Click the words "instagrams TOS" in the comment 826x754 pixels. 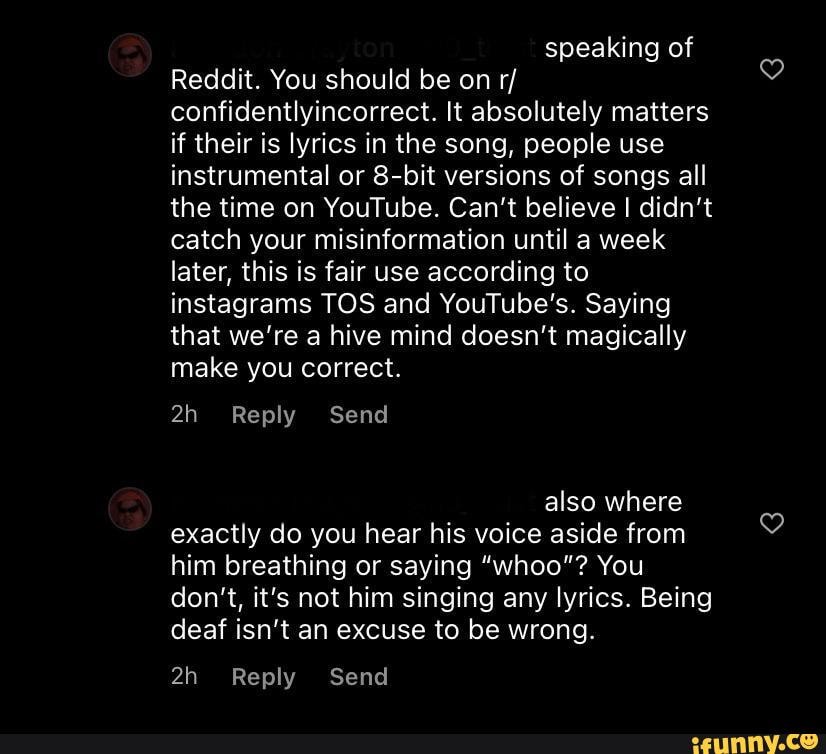click(x=273, y=305)
